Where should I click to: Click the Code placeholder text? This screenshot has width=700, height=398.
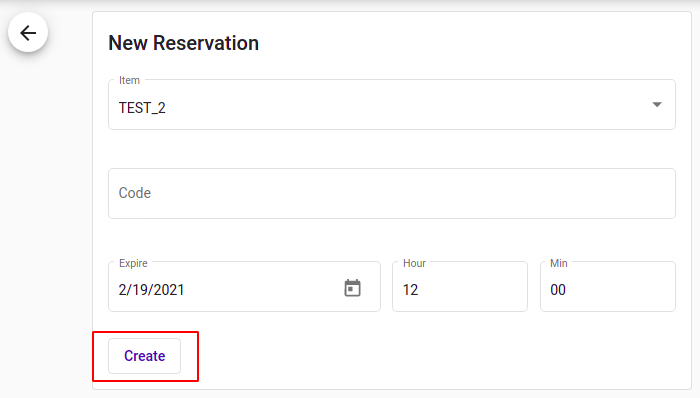pos(135,193)
